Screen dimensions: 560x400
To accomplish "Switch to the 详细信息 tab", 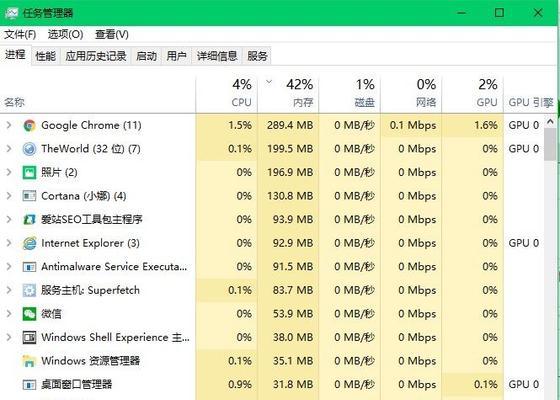I will [217, 56].
